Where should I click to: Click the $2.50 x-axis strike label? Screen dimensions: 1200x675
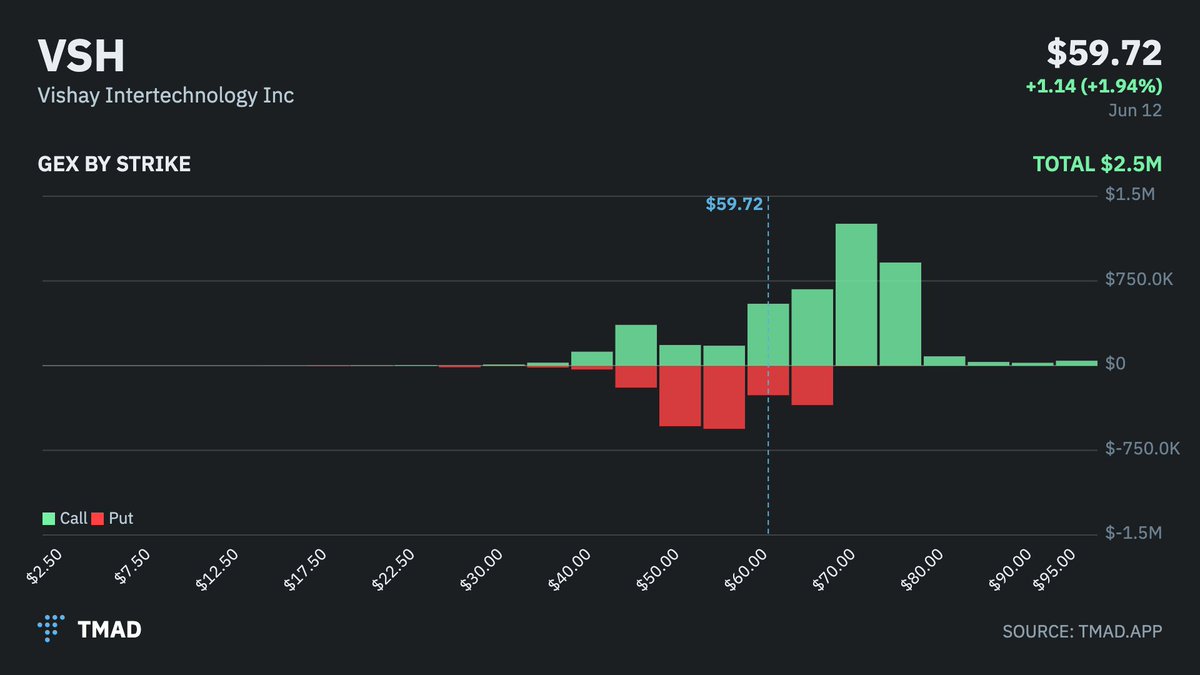(46, 565)
